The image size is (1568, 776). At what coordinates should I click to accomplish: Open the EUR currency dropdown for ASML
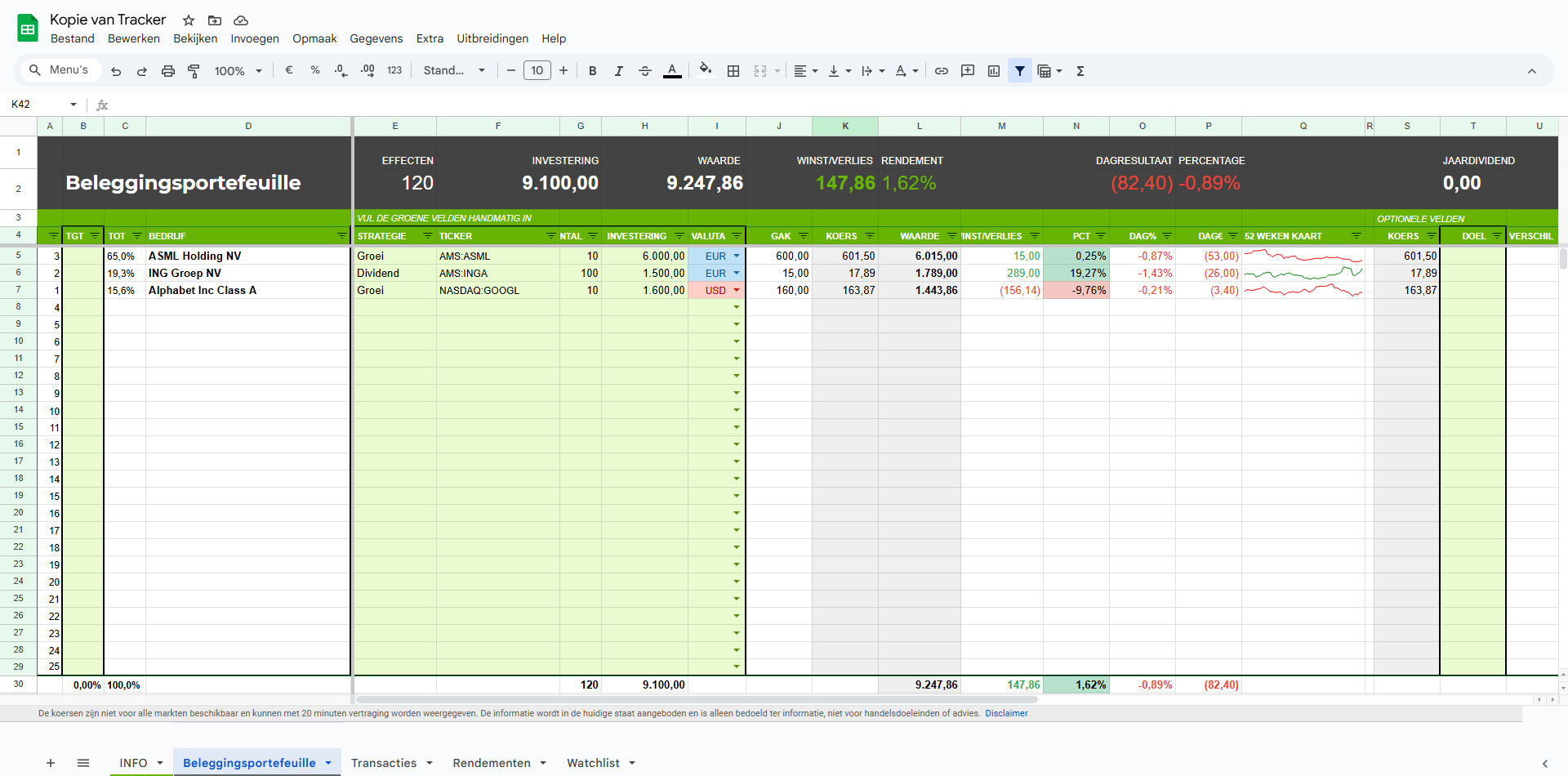(737, 256)
